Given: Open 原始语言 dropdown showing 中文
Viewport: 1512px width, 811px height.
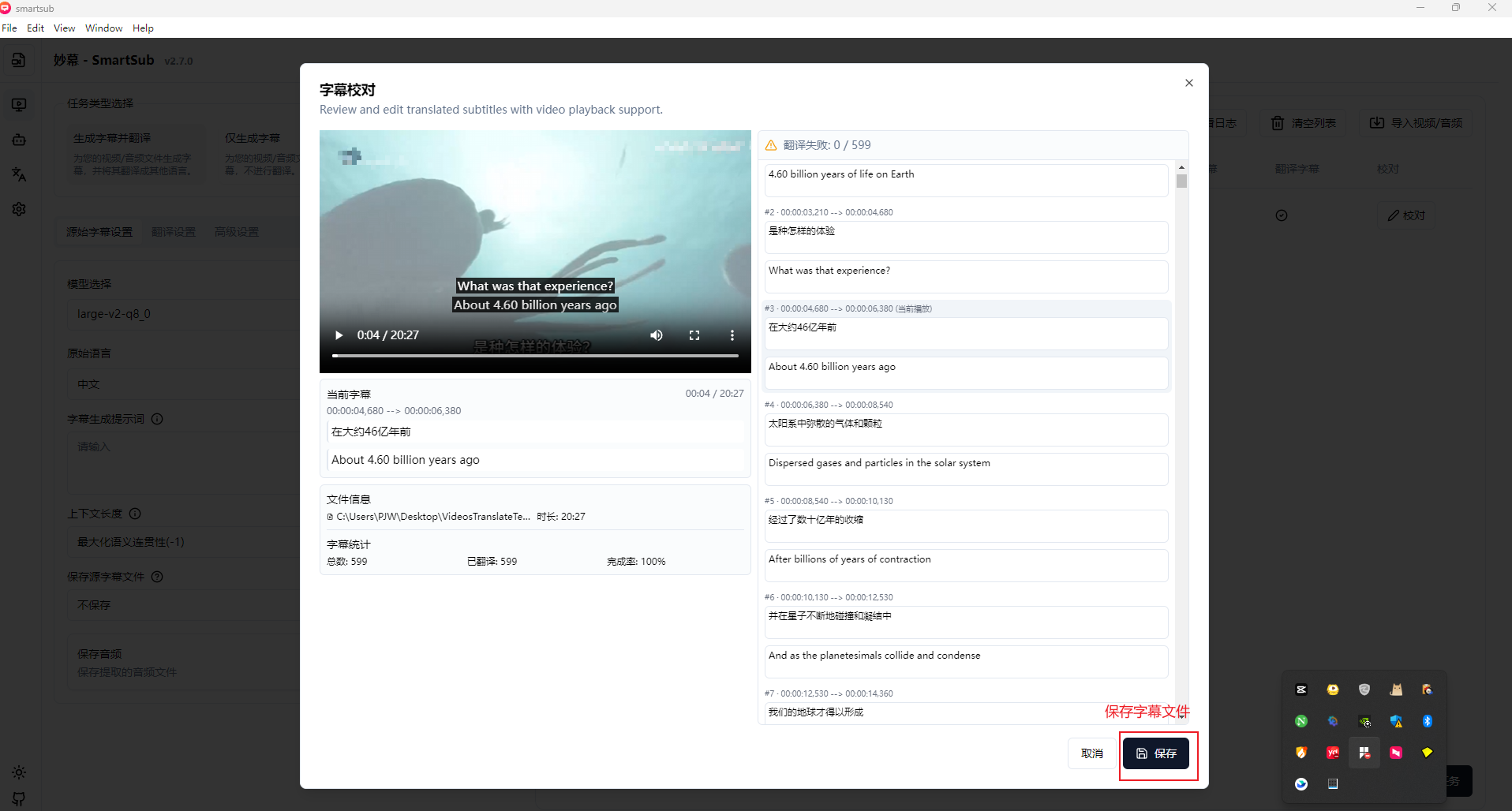Looking at the screenshot, I should point(183,384).
